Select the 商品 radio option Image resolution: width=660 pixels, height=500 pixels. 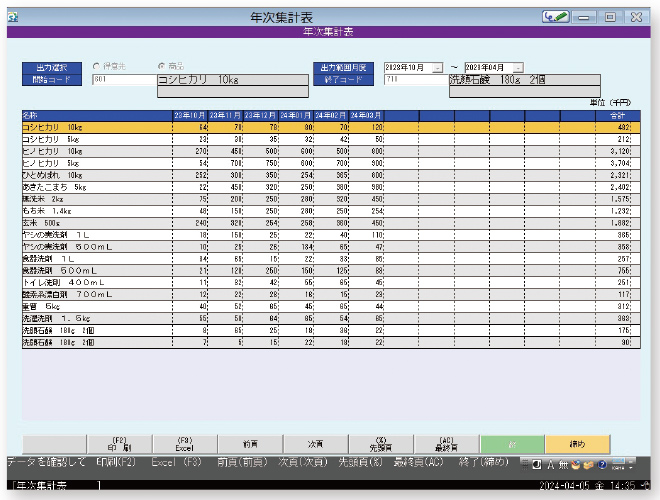(x=161, y=65)
